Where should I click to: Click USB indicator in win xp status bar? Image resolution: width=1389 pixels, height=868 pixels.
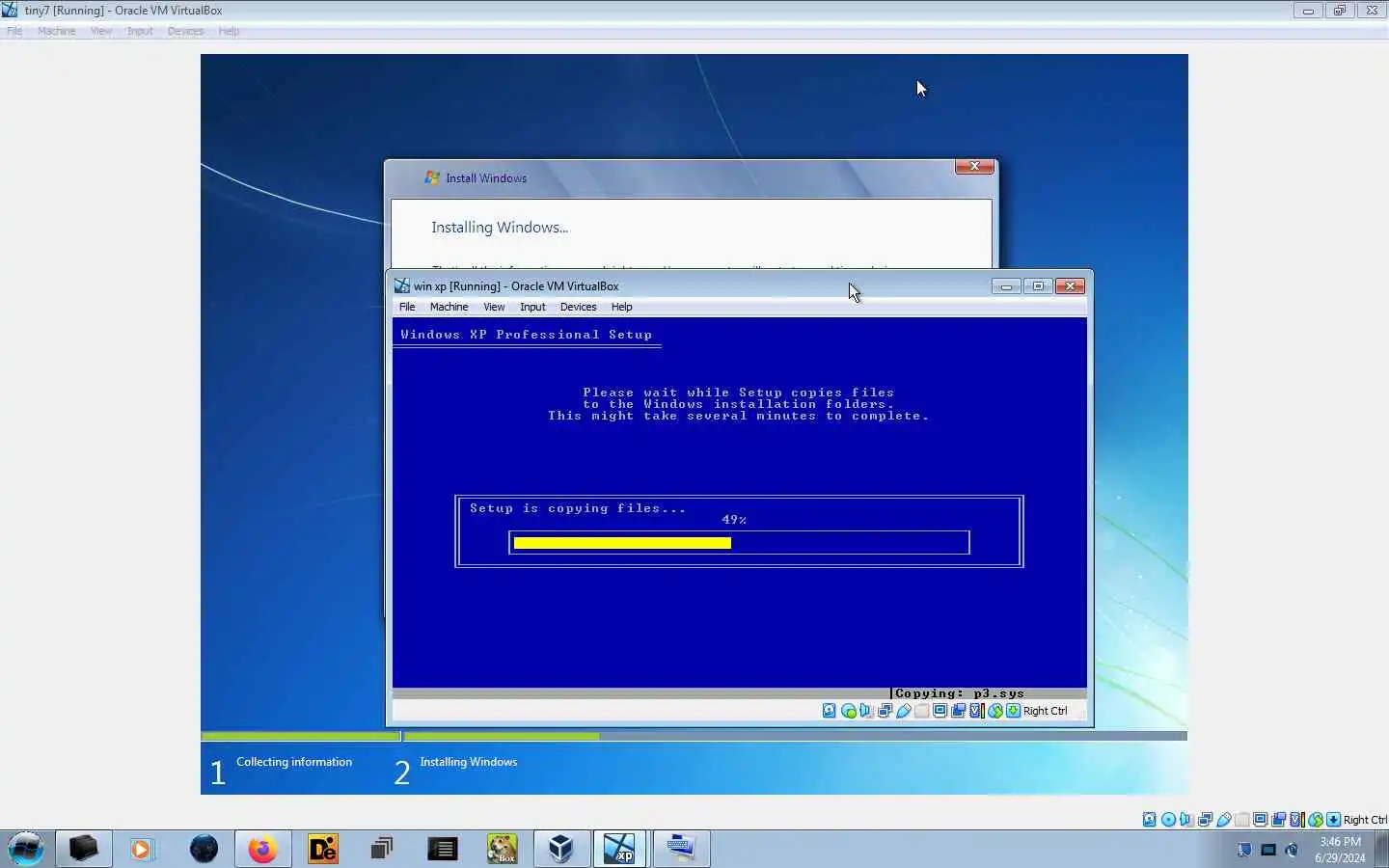904,711
